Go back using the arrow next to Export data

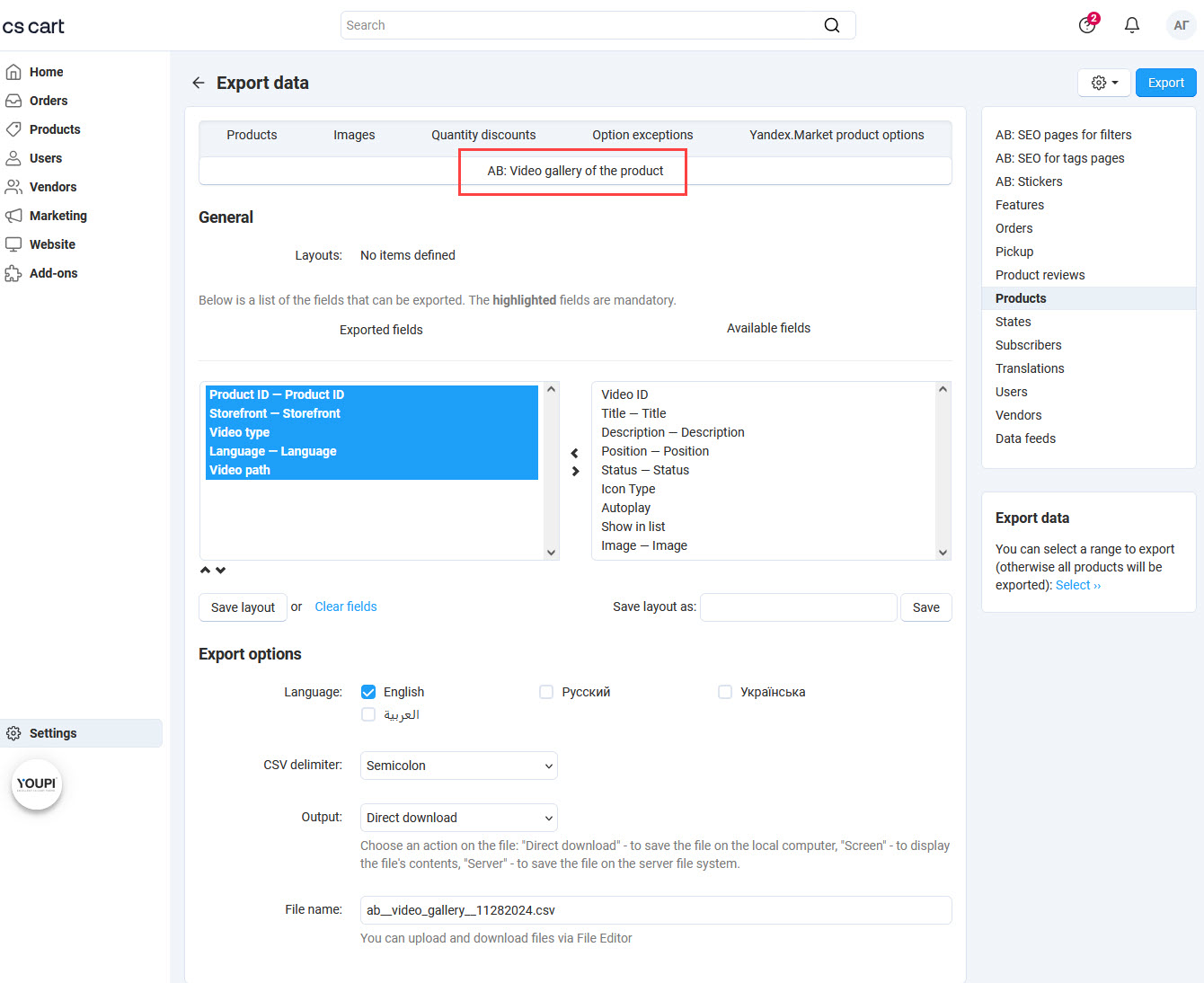tap(199, 82)
